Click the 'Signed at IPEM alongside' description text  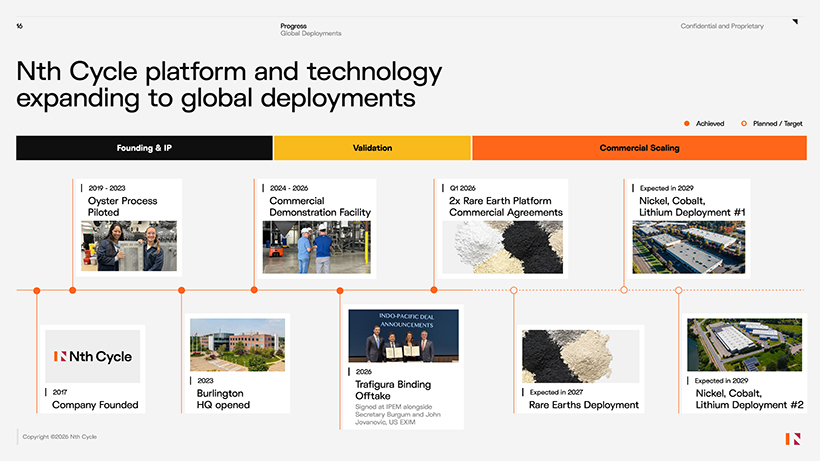pos(397,414)
